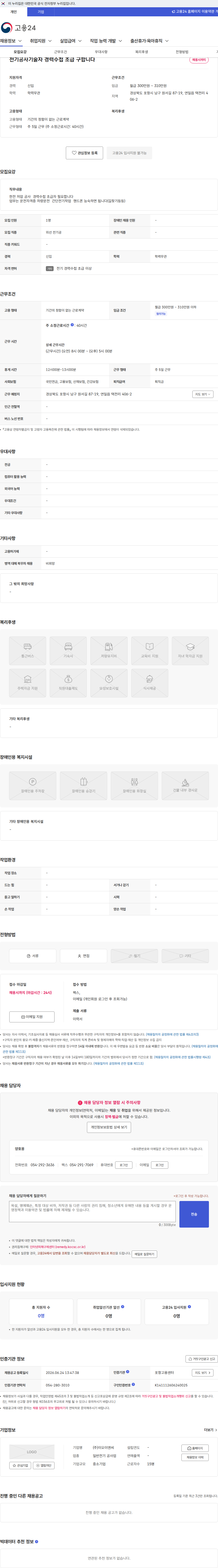Click the 통근버스 welfare icon
Viewport: 218px width, 1568px height.
coord(27,650)
